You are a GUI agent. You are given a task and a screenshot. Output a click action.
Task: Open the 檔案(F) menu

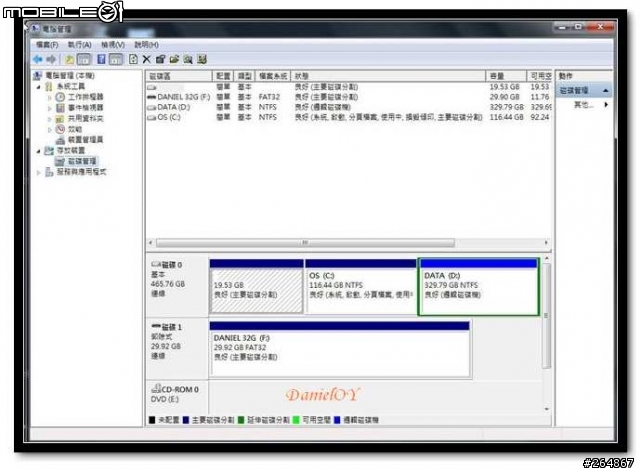coord(47,44)
